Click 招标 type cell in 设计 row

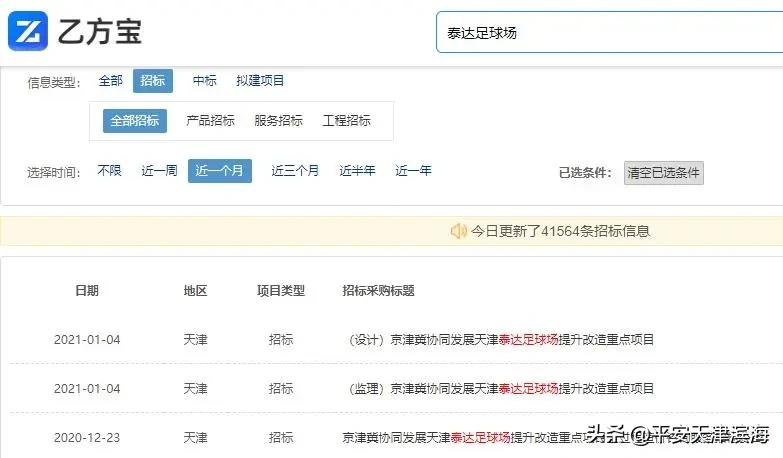coord(281,340)
